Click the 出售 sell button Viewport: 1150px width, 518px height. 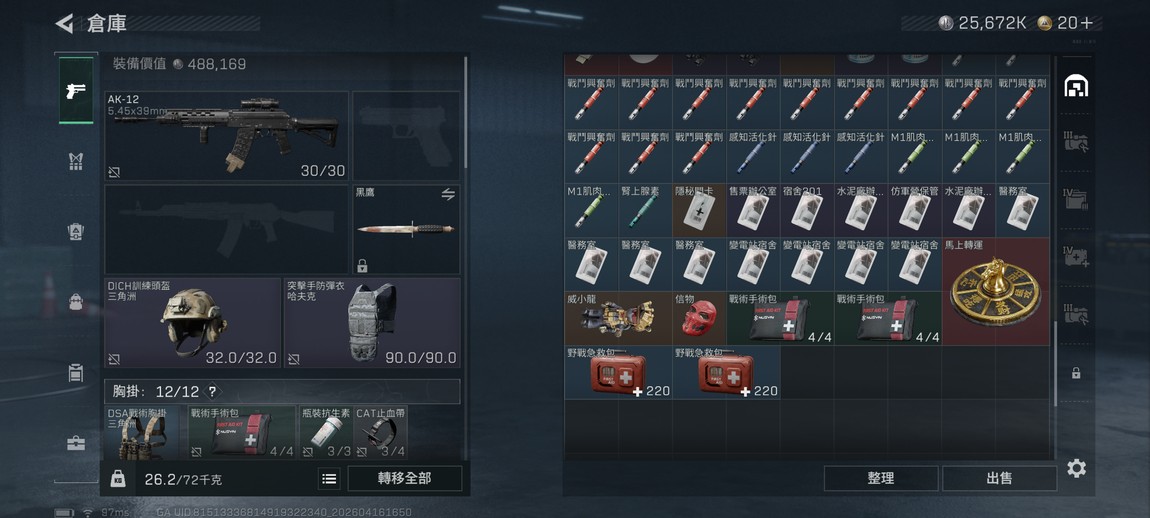(x=999, y=478)
